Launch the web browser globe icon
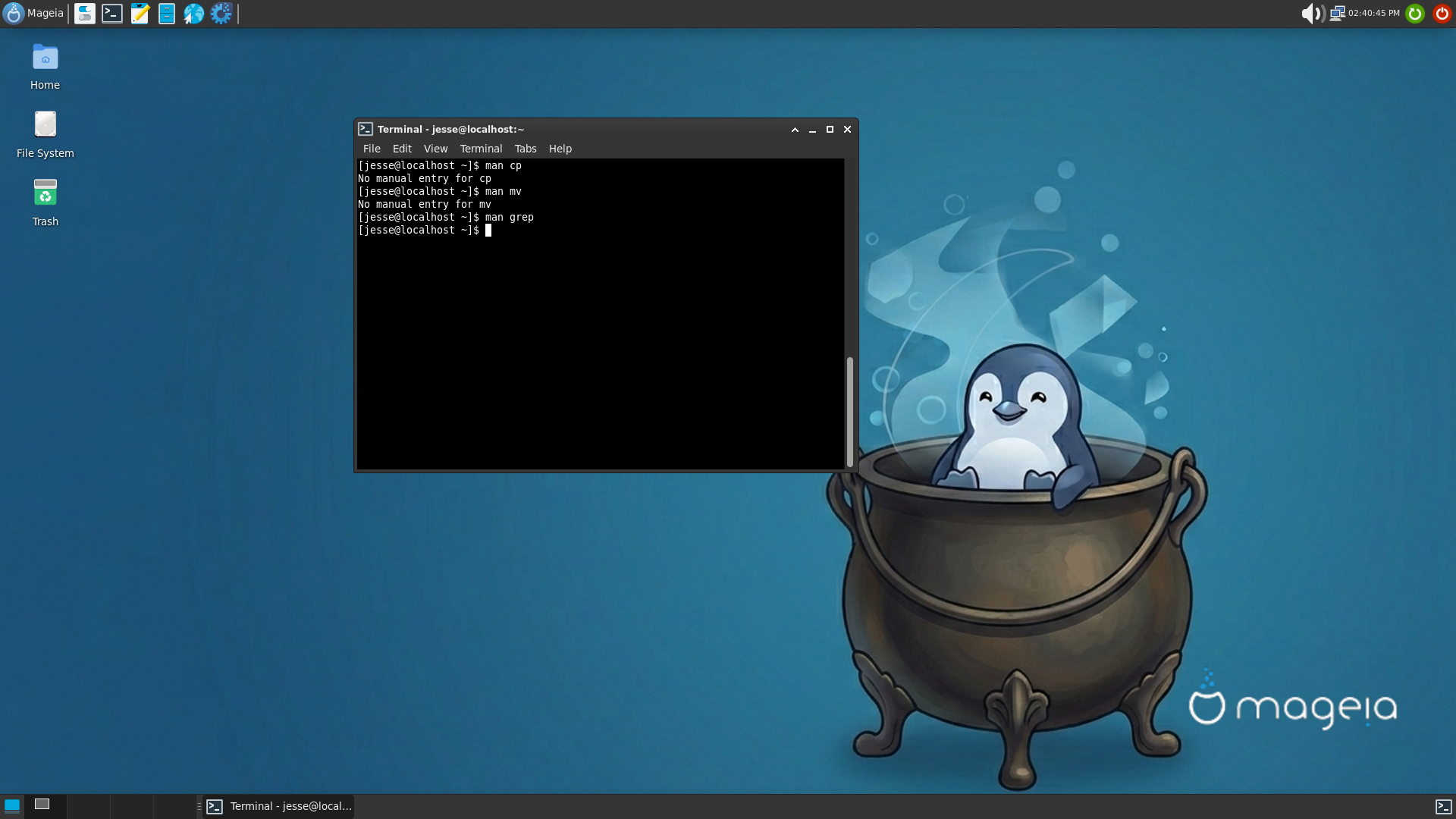Image resolution: width=1456 pixels, height=819 pixels. coord(194,13)
